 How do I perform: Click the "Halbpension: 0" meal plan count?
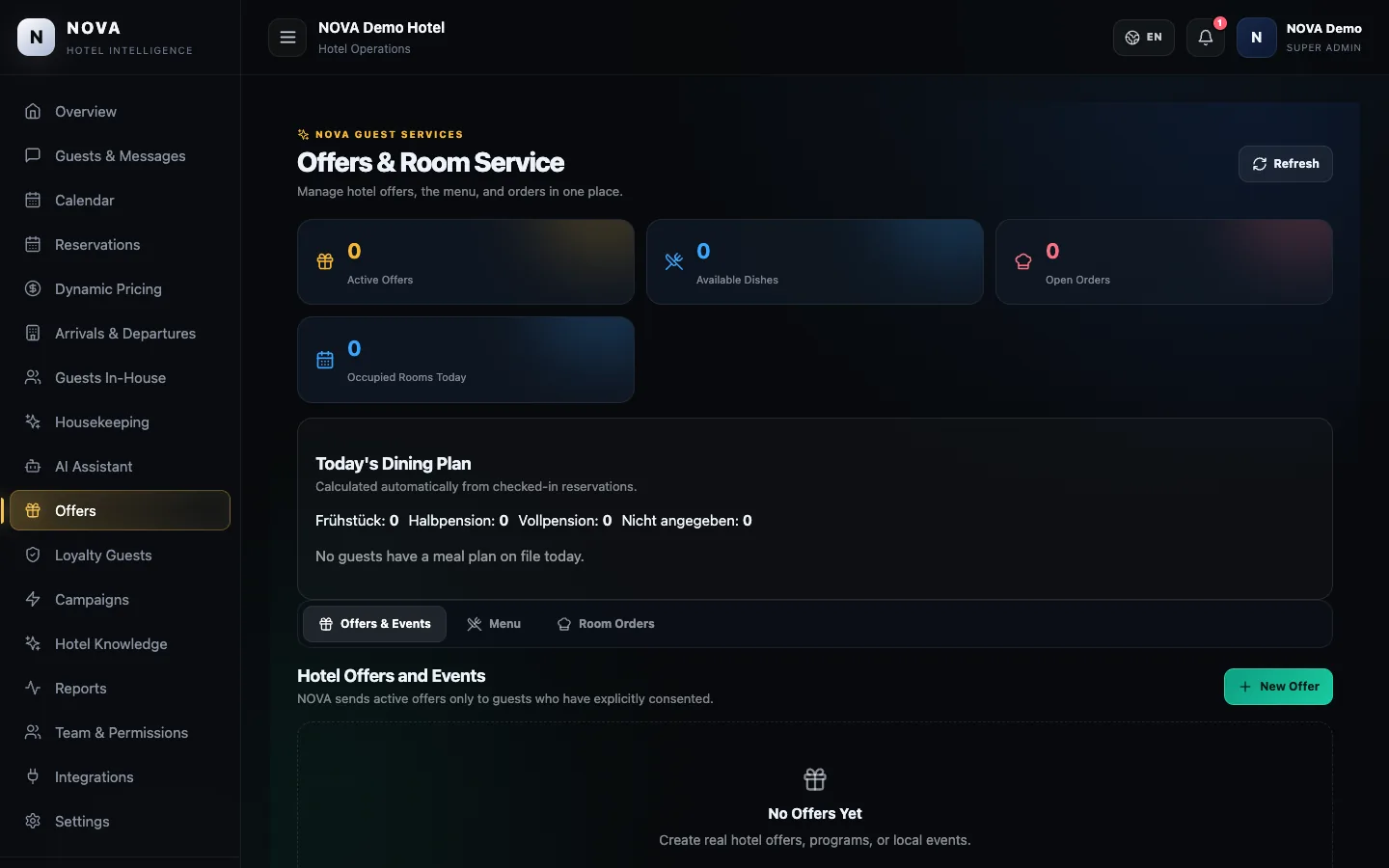(x=458, y=521)
